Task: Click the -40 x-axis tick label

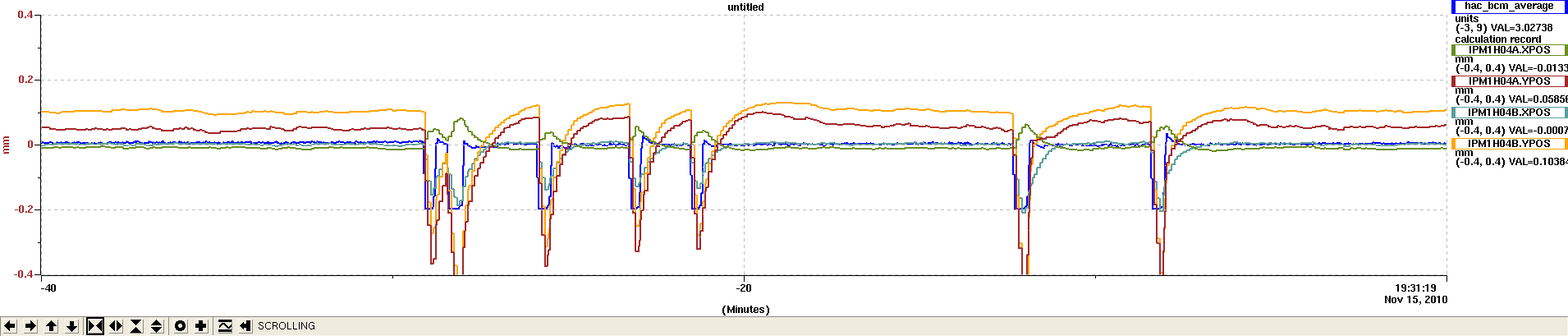Action: (x=48, y=288)
